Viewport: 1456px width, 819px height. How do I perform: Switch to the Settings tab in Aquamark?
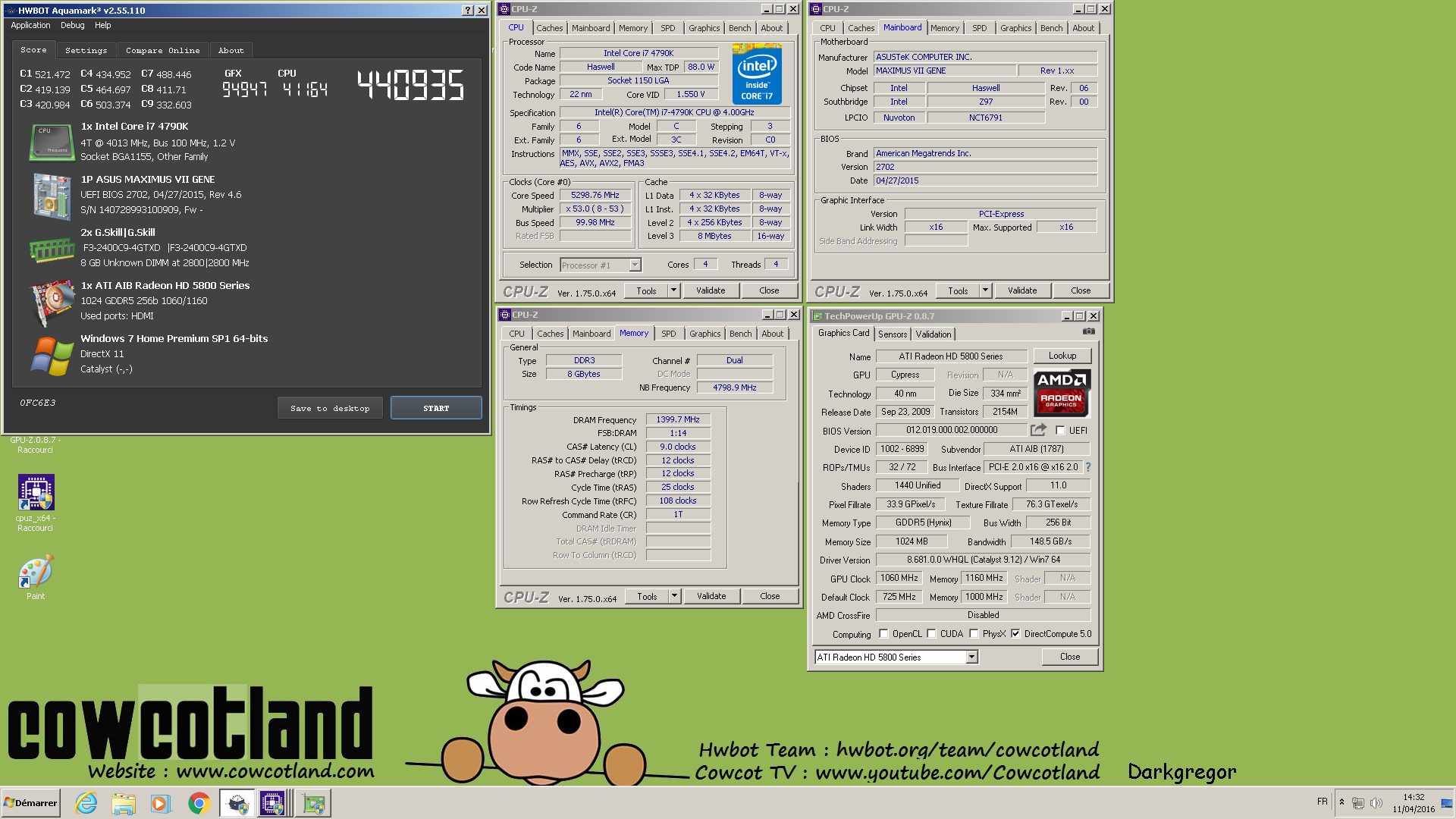[86, 50]
